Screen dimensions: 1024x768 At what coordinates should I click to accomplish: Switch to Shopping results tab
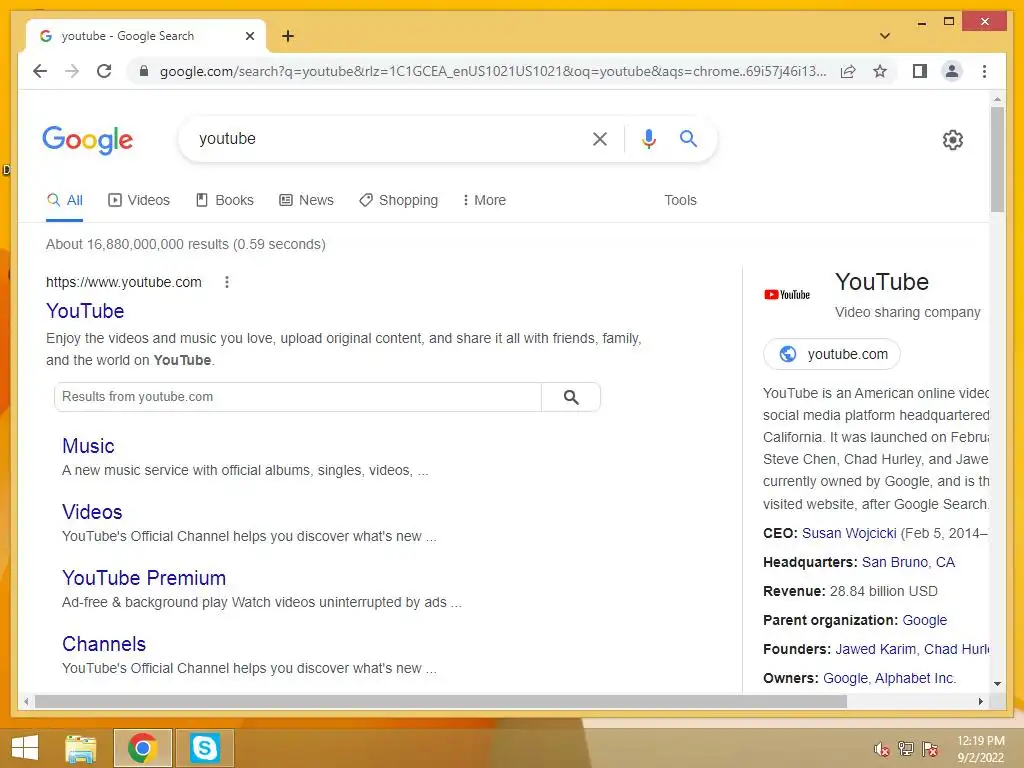tap(398, 200)
